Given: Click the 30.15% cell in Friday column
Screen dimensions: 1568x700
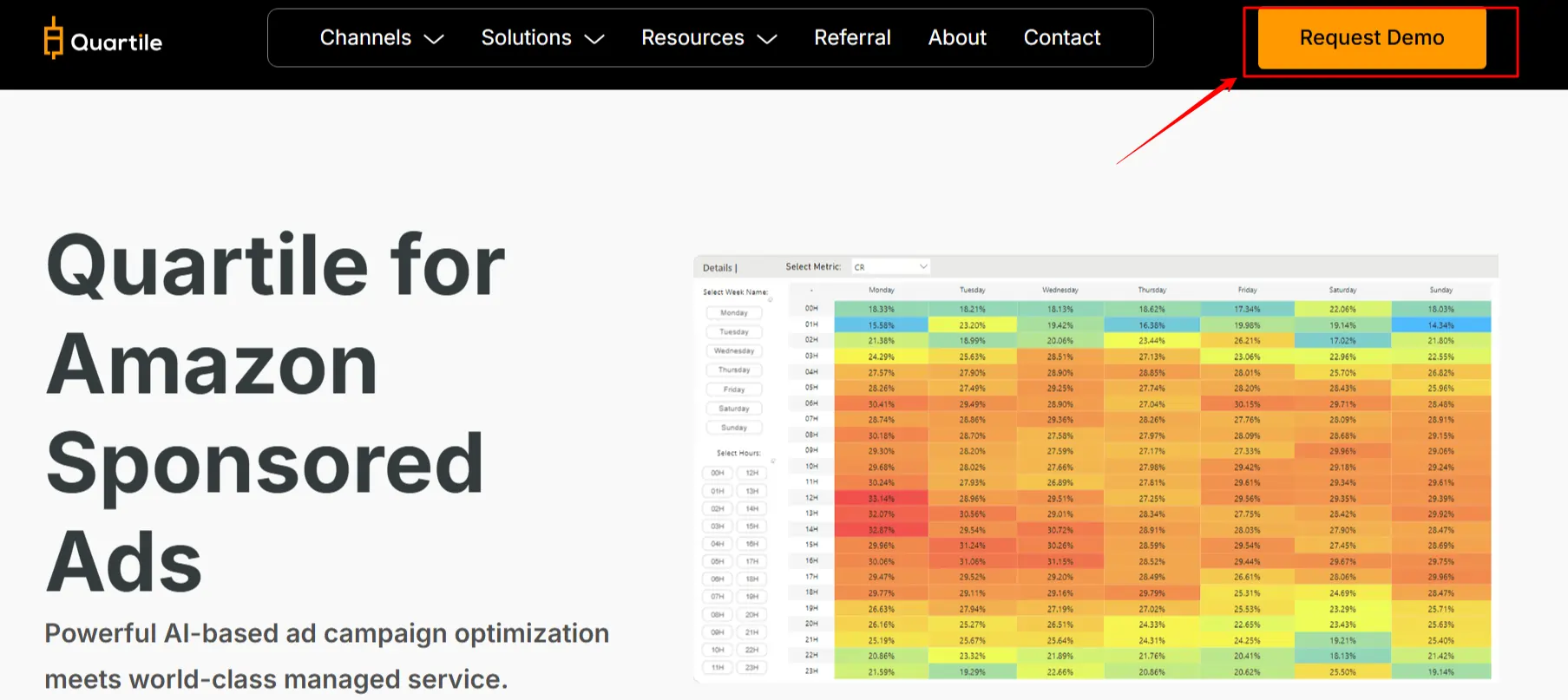Looking at the screenshot, I should click(x=1247, y=404).
